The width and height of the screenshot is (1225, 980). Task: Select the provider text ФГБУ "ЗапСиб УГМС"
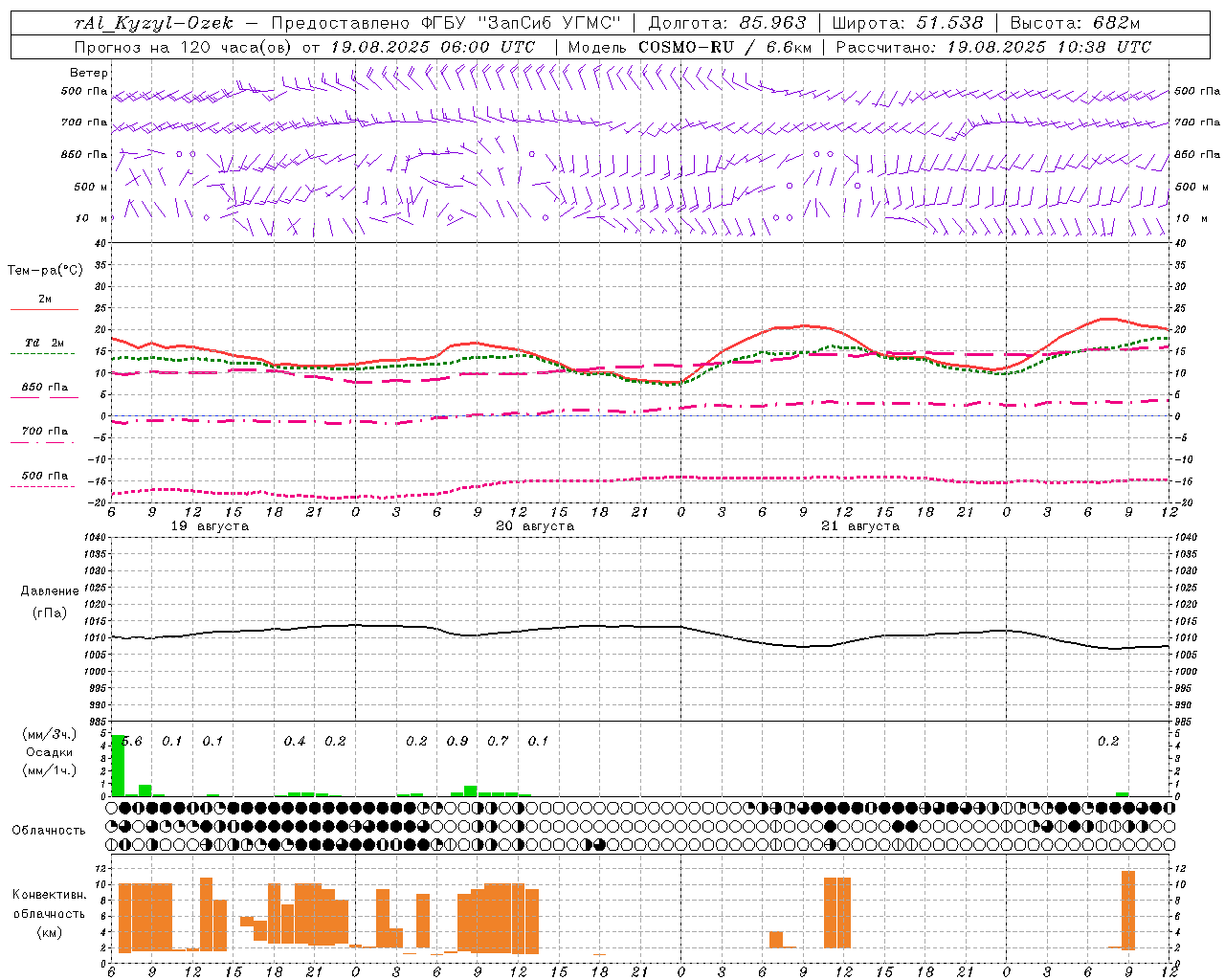[x=521, y=23]
